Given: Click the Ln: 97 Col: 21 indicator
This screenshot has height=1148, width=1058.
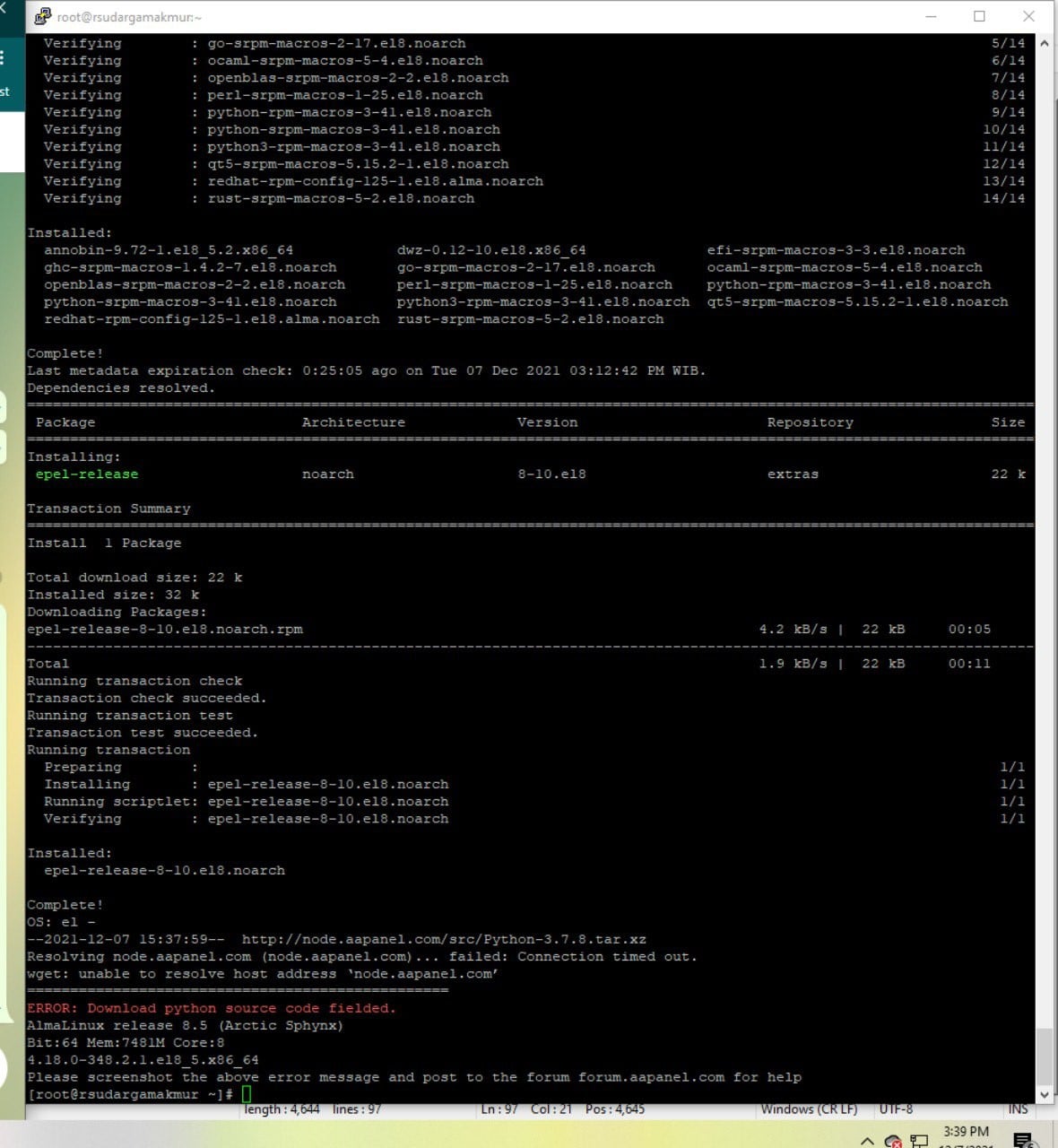Looking at the screenshot, I should click(x=527, y=1109).
